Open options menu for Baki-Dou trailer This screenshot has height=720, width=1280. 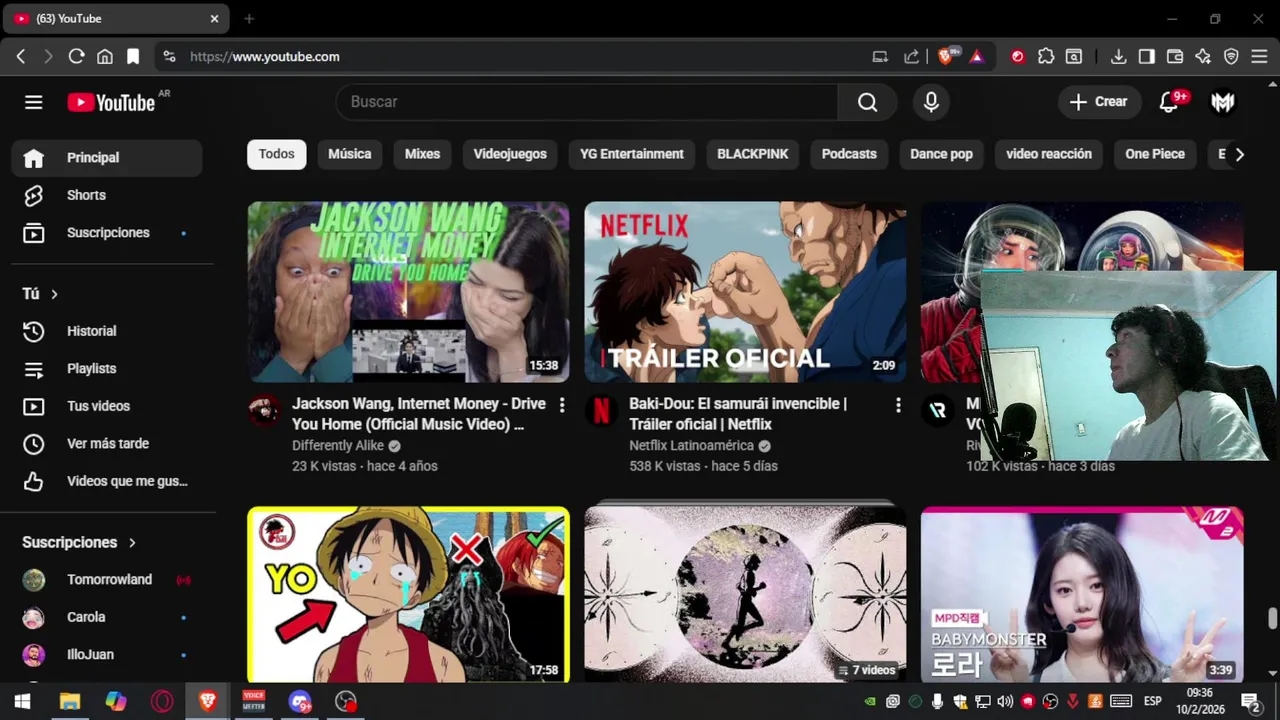pos(898,405)
